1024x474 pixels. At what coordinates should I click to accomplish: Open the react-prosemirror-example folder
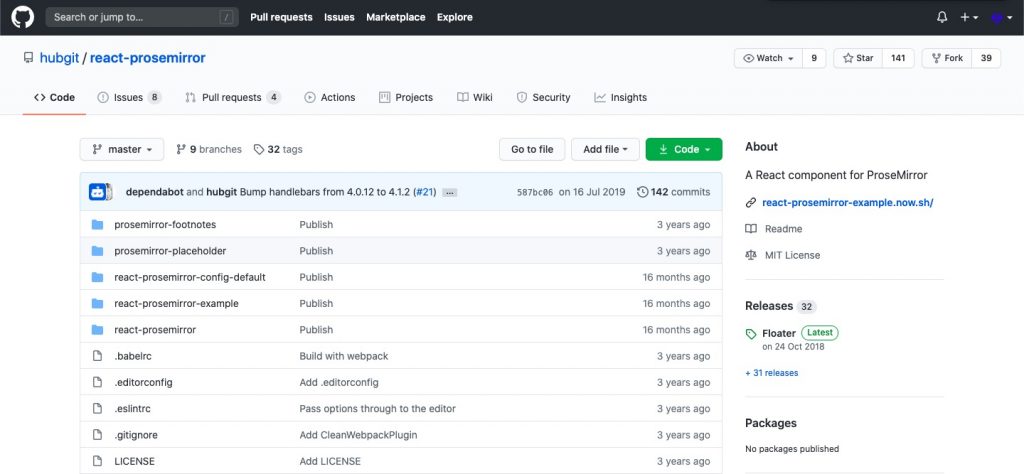click(176, 304)
